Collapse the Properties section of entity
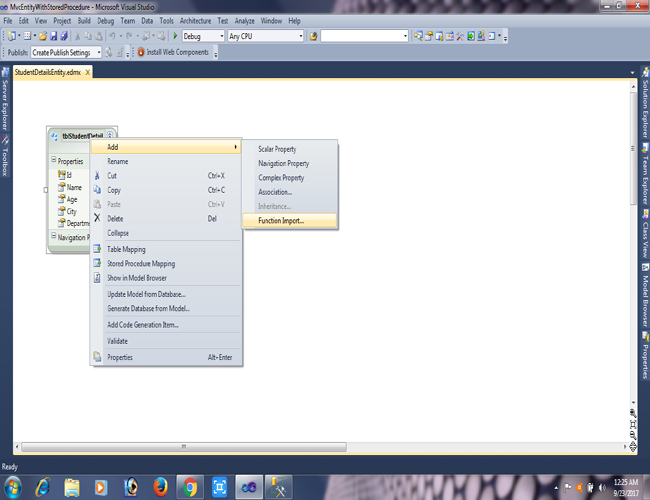The height and width of the screenshot is (500, 650). [53, 160]
